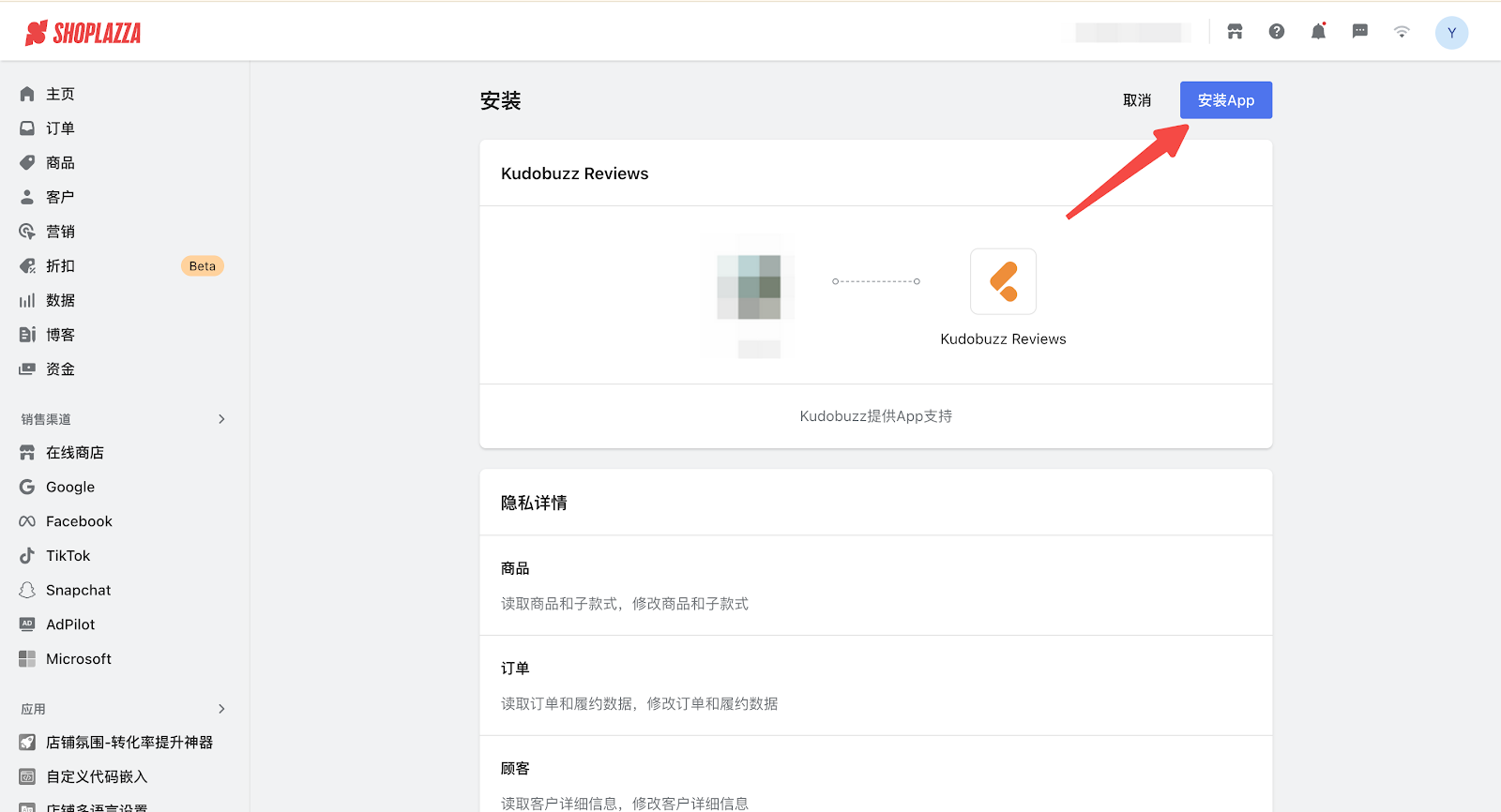Image resolution: width=1501 pixels, height=812 pixels.
Task: Open 折扣 Beta menu item
Action: [x=60, y=266]
